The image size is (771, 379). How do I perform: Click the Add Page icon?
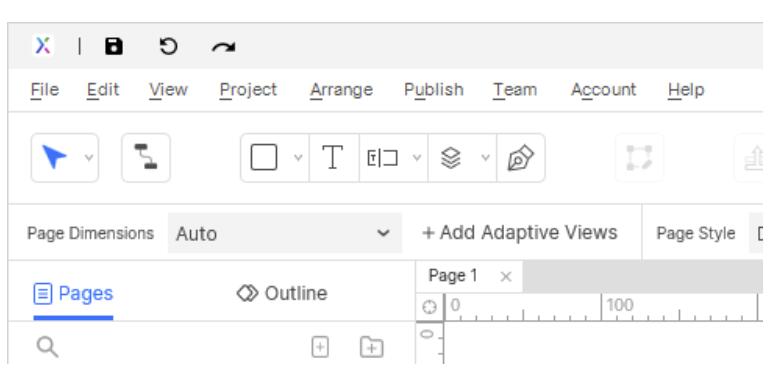click(x=320, y=347)
